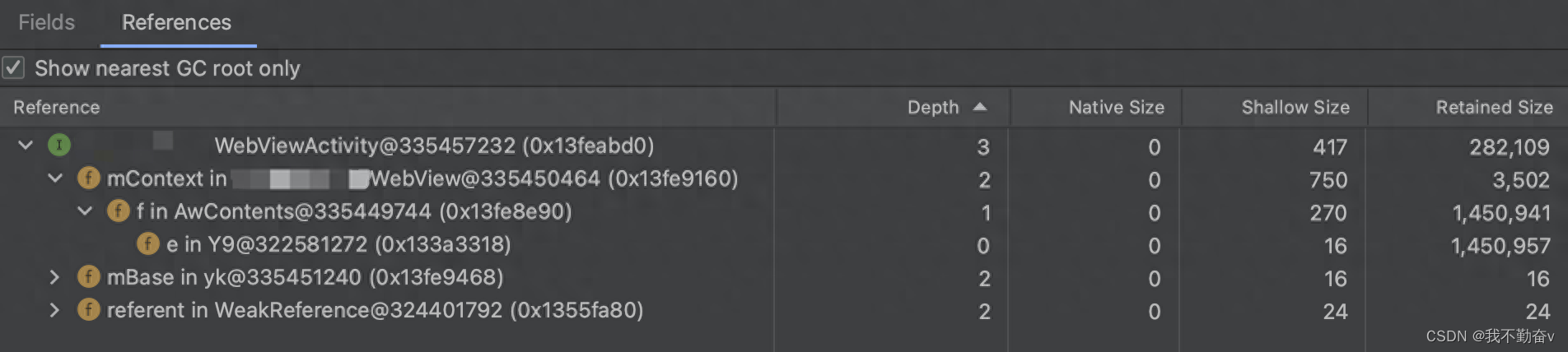Sort by Native Size column header
Viewport: 1568px width, 352px height.
[x=1116, y=107]
